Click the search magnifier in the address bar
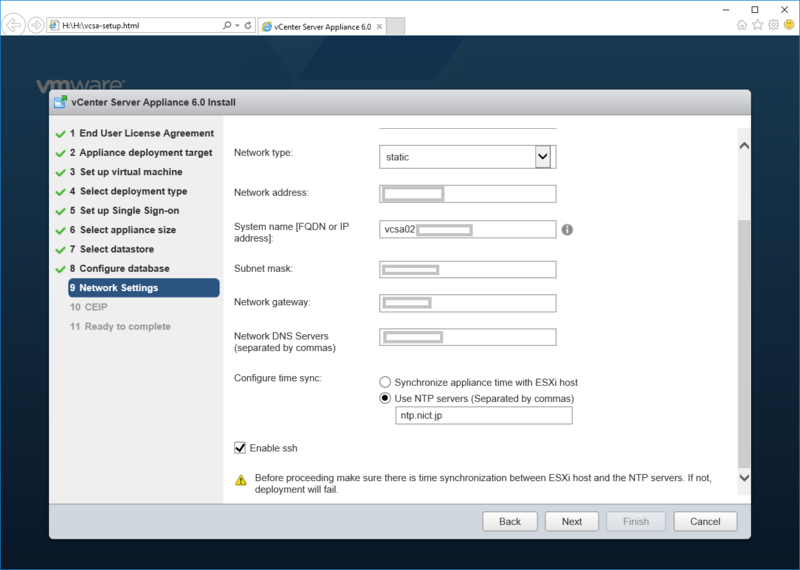800x570 pixels. click(227, 25)
